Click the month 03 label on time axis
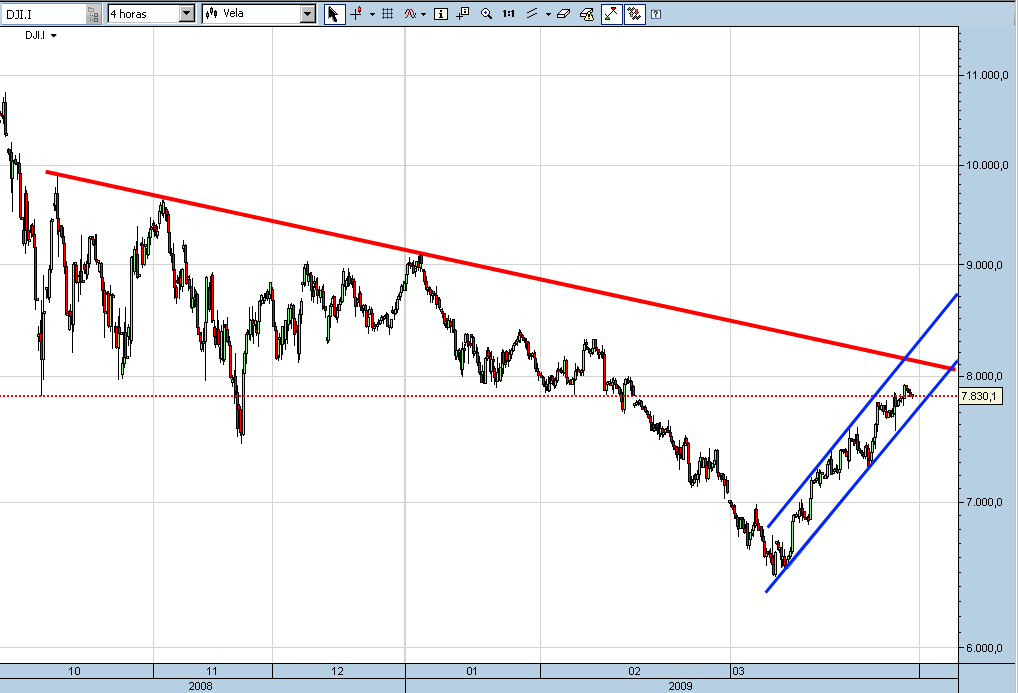 738,671
